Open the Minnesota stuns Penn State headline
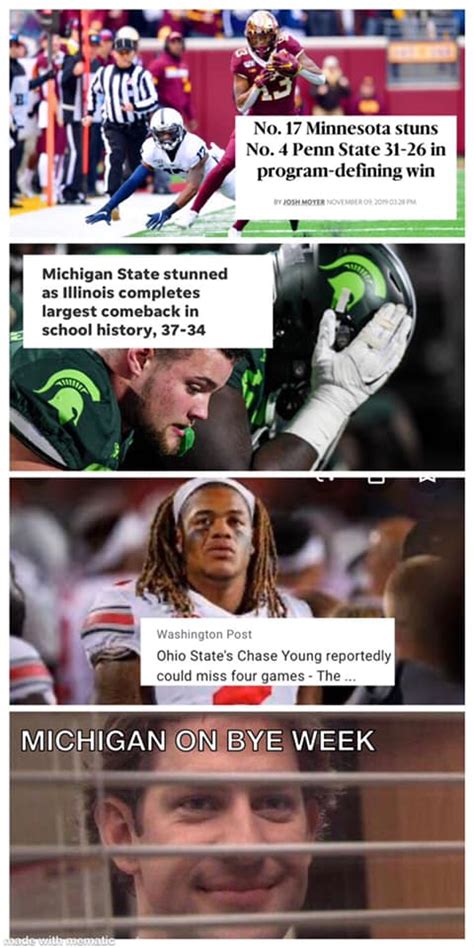474x948 pixels. (345, 149)
